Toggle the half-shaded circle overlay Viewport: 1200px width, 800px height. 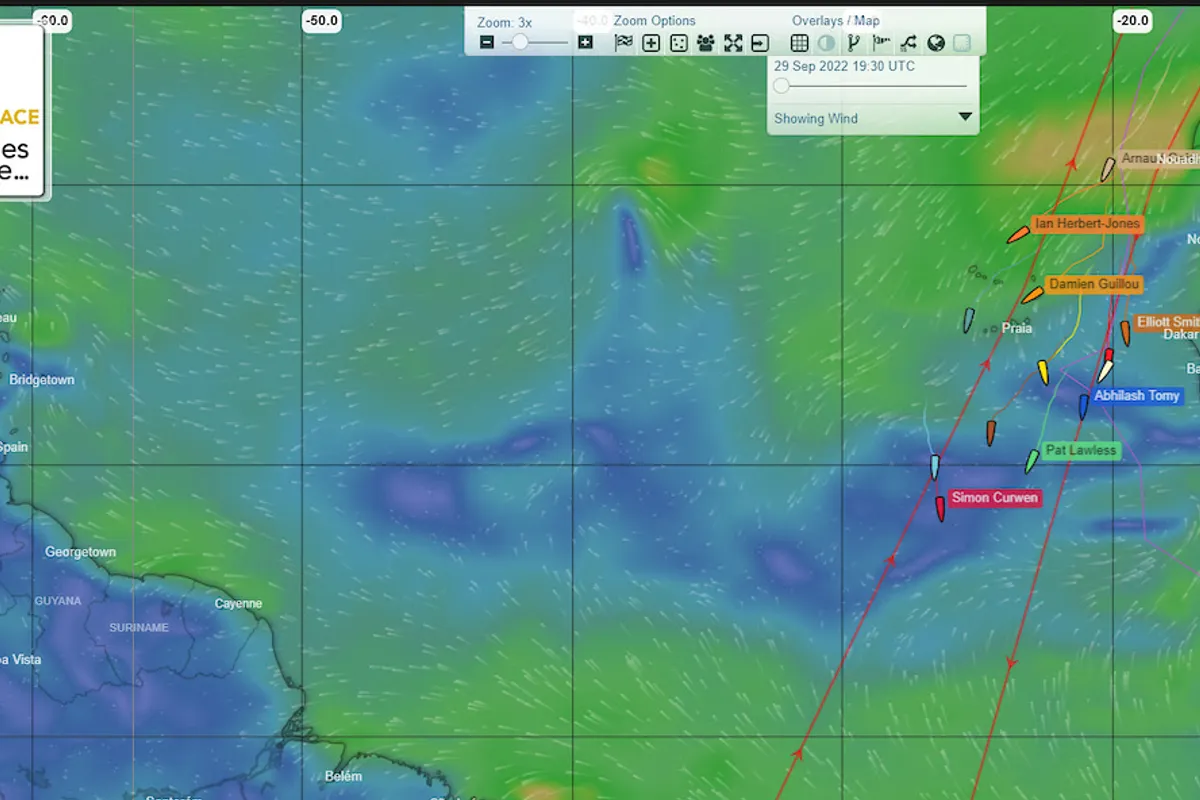[827, 43]
